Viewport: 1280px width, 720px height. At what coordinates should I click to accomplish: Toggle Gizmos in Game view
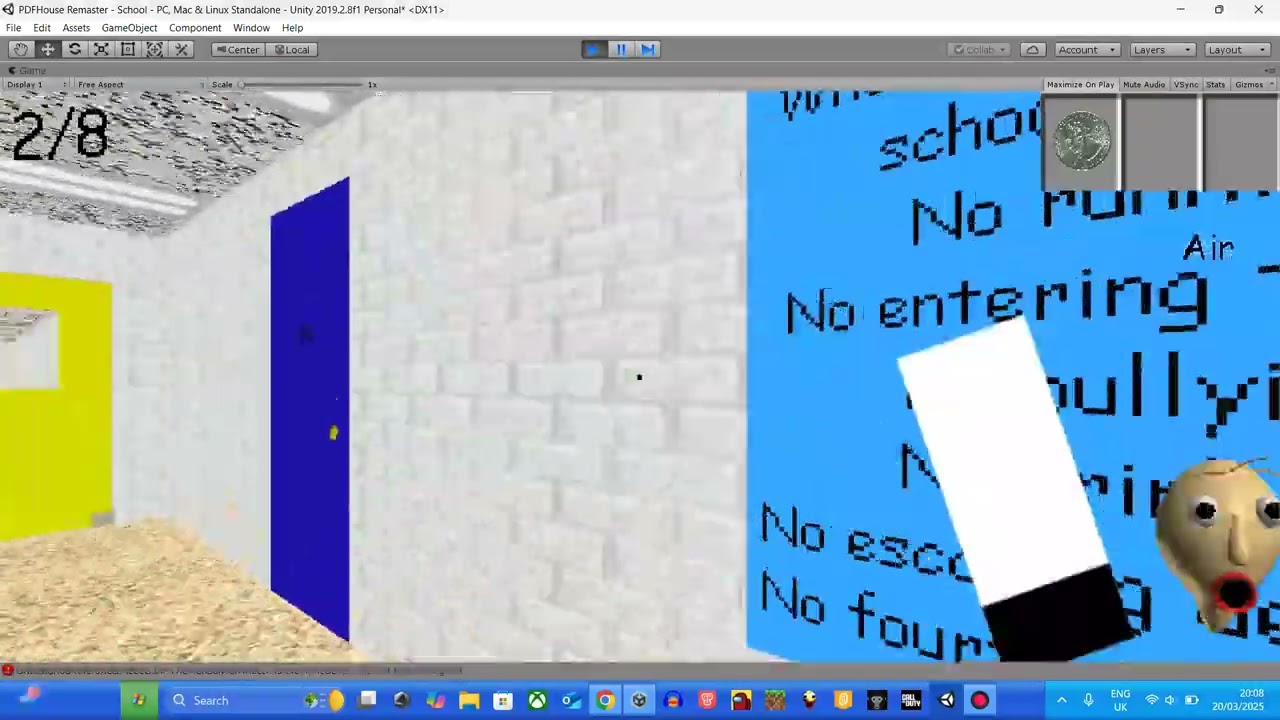(x=1248, y=84)
